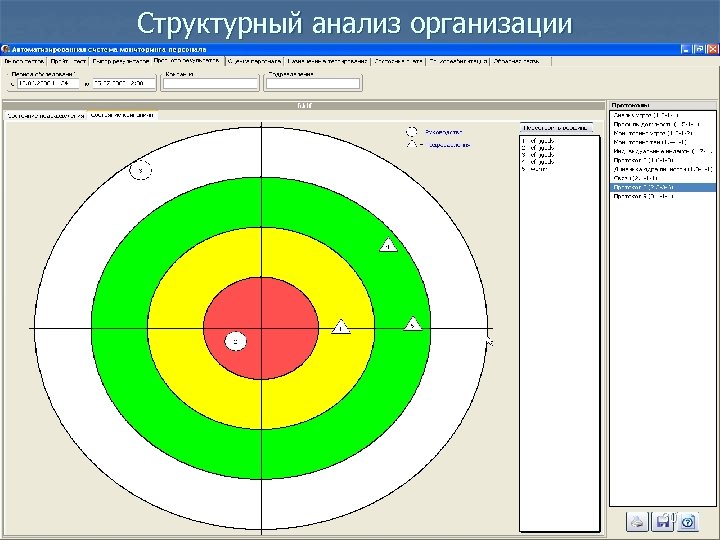Switch to the last main tab Обратная связь
Viewport: 720px width, 540px height.
point(520,61)
